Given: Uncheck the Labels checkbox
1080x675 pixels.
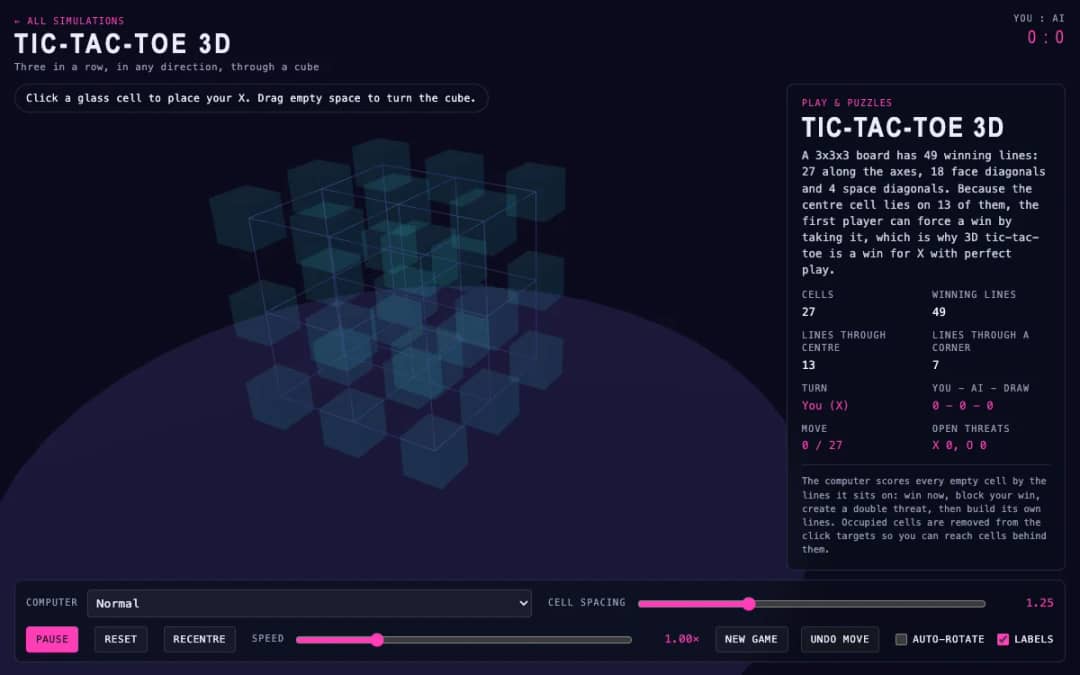Looking at the screenshot, I should (x=1003, y=639).
